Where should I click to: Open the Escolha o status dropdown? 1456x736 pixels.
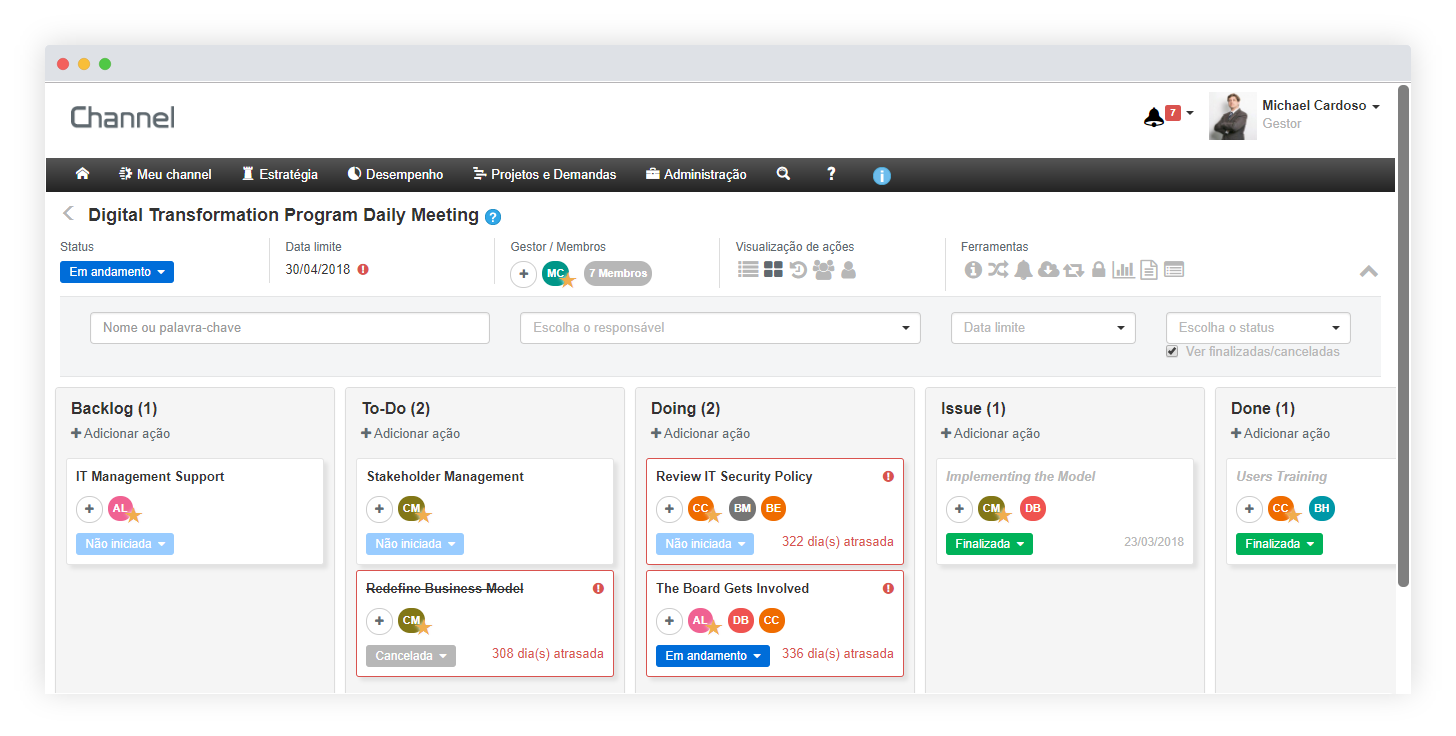coord(1258,328)
